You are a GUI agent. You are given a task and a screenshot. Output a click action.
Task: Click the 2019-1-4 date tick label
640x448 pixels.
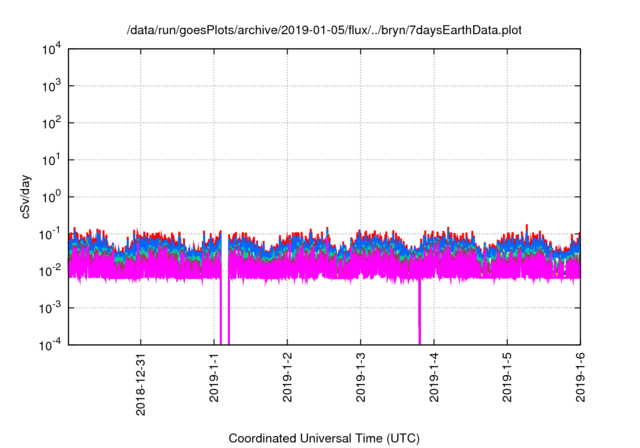click(434, 378)
